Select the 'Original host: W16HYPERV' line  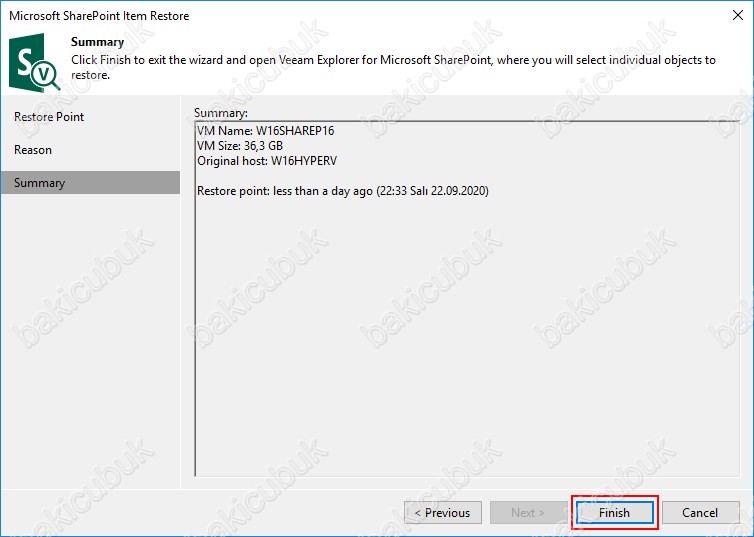pyautogui.click(x=267, y=161)
